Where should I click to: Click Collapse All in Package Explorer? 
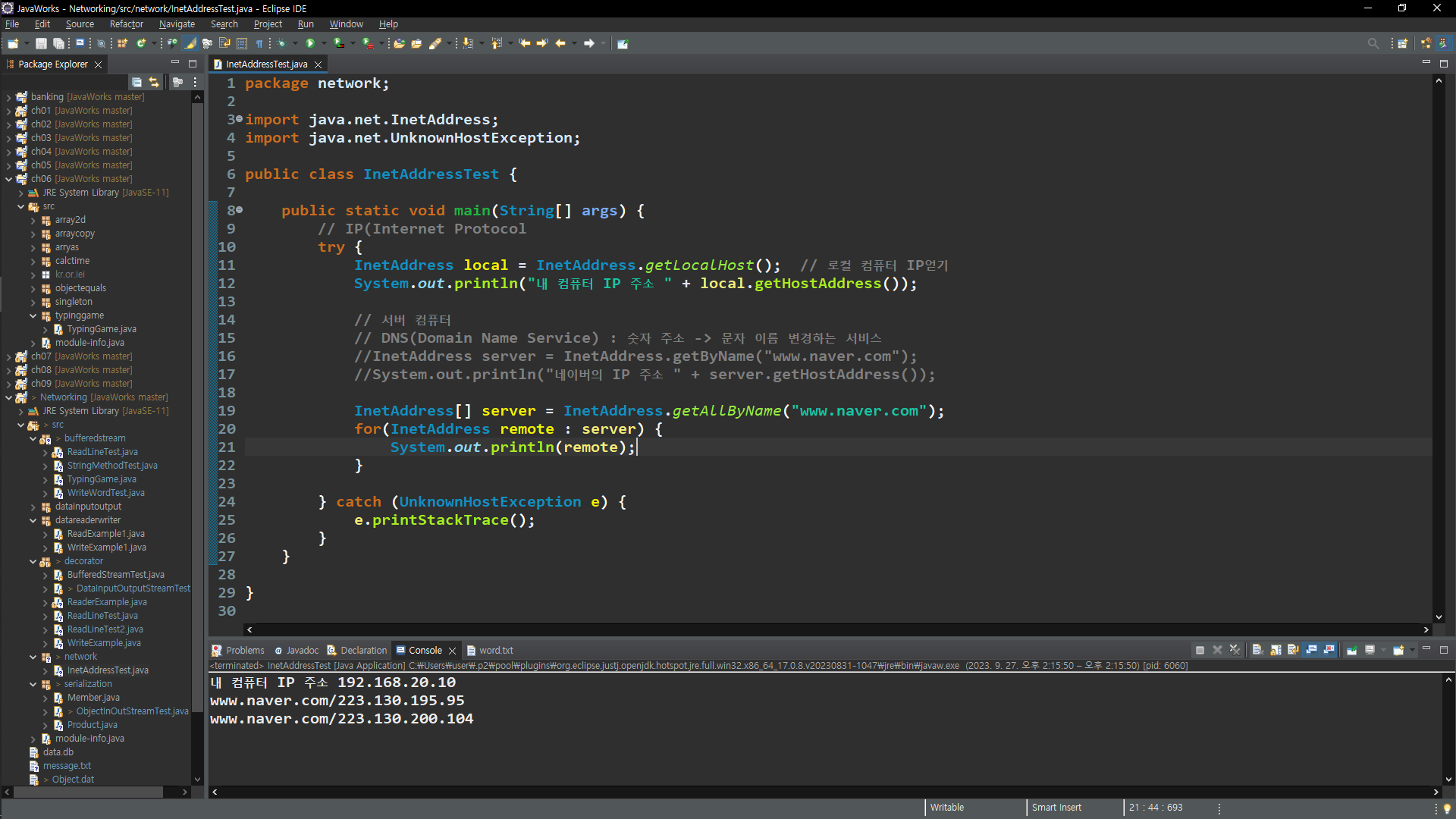(136, 82)
